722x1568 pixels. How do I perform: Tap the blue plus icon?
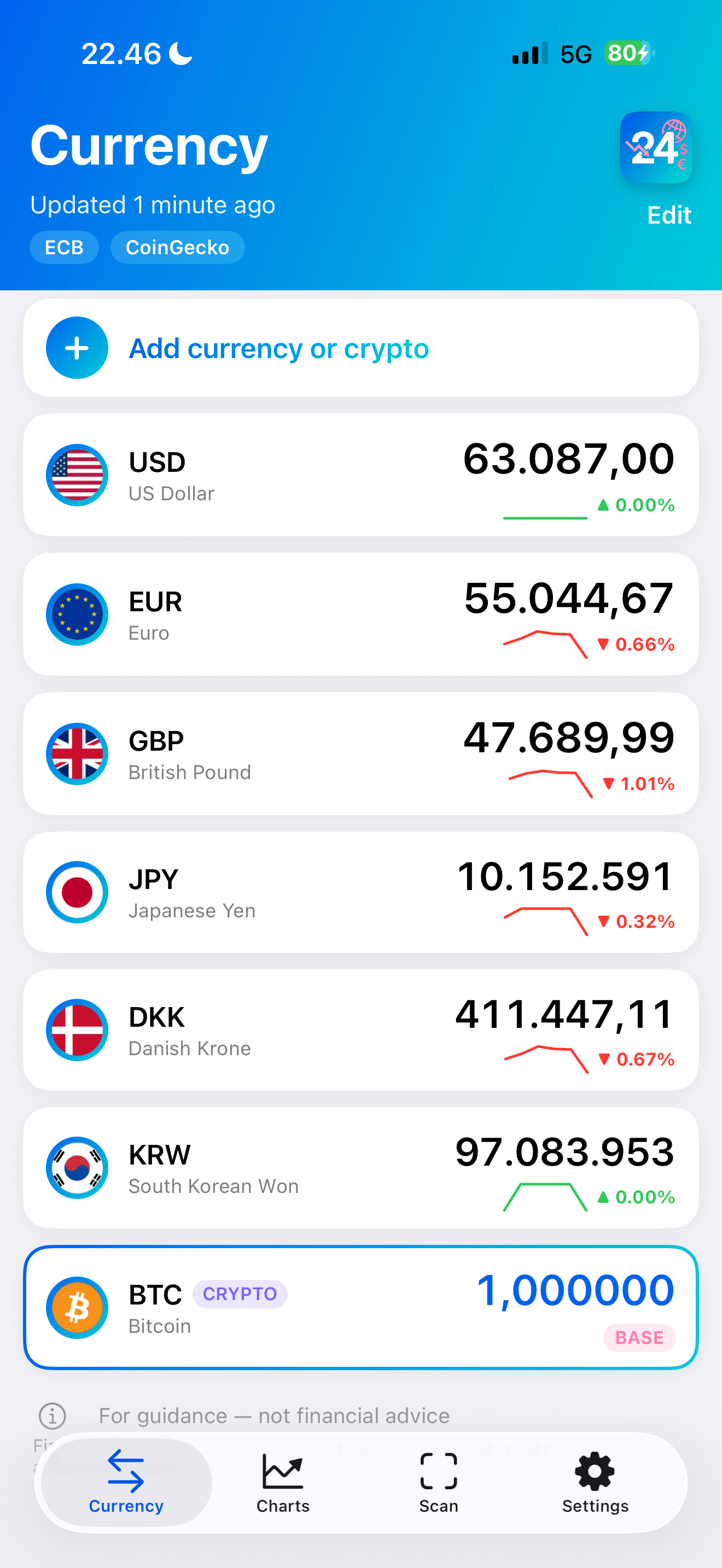(x=77, y=348)
